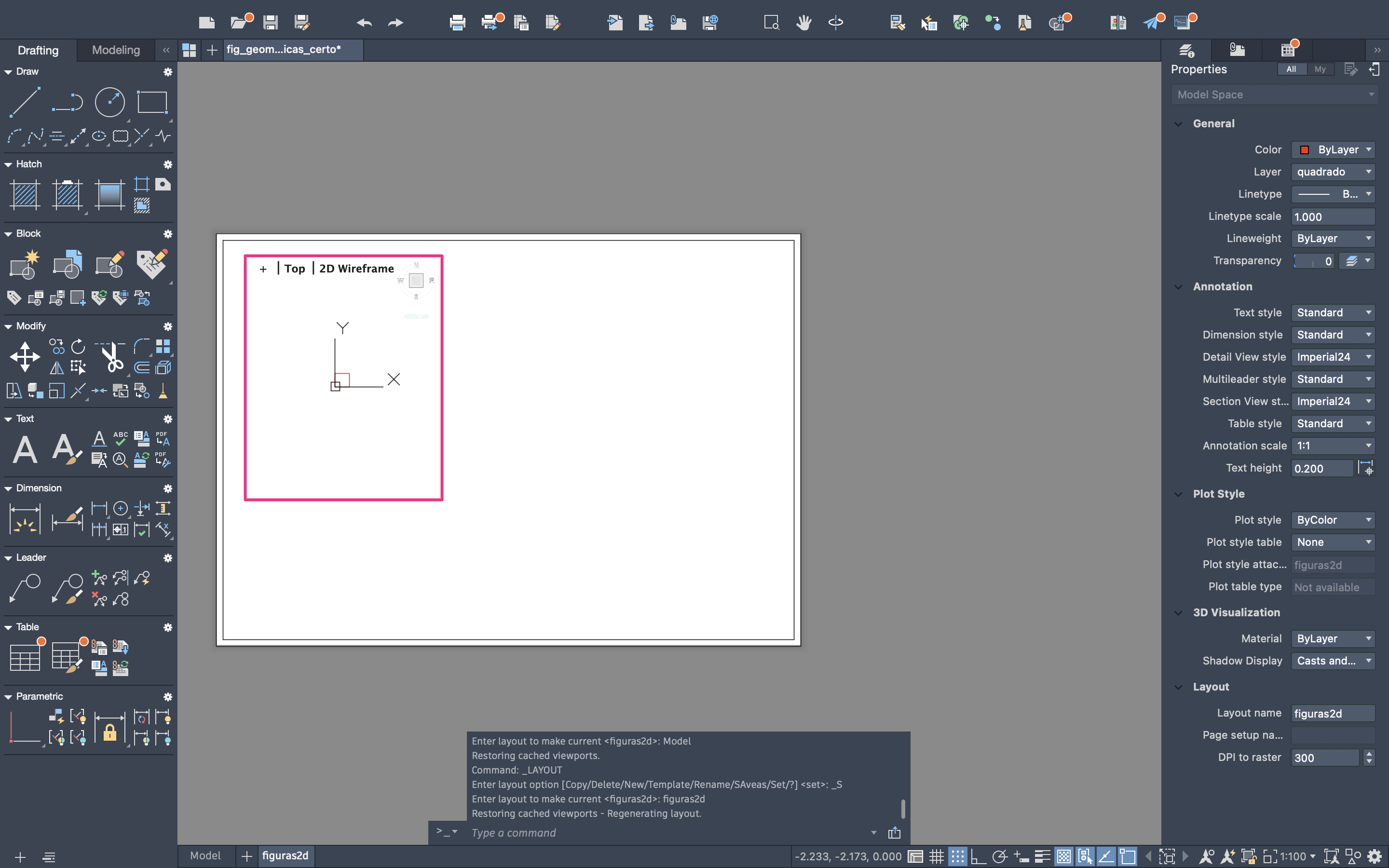The width and height of the screenshot is (1389, 868).
Task: Toggle ortho mode in status bar
Action: click(978, 856)
